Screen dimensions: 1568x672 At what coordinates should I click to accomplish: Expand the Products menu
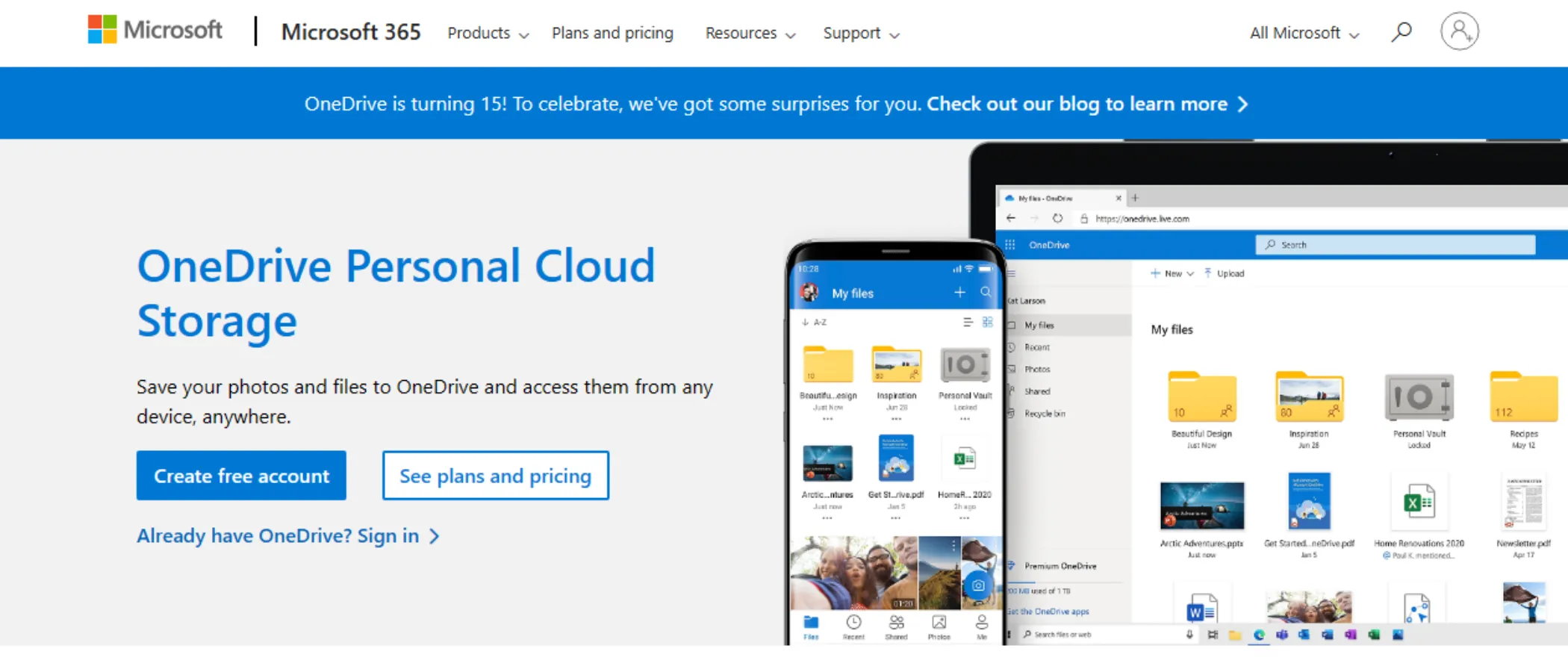(488, 34)
